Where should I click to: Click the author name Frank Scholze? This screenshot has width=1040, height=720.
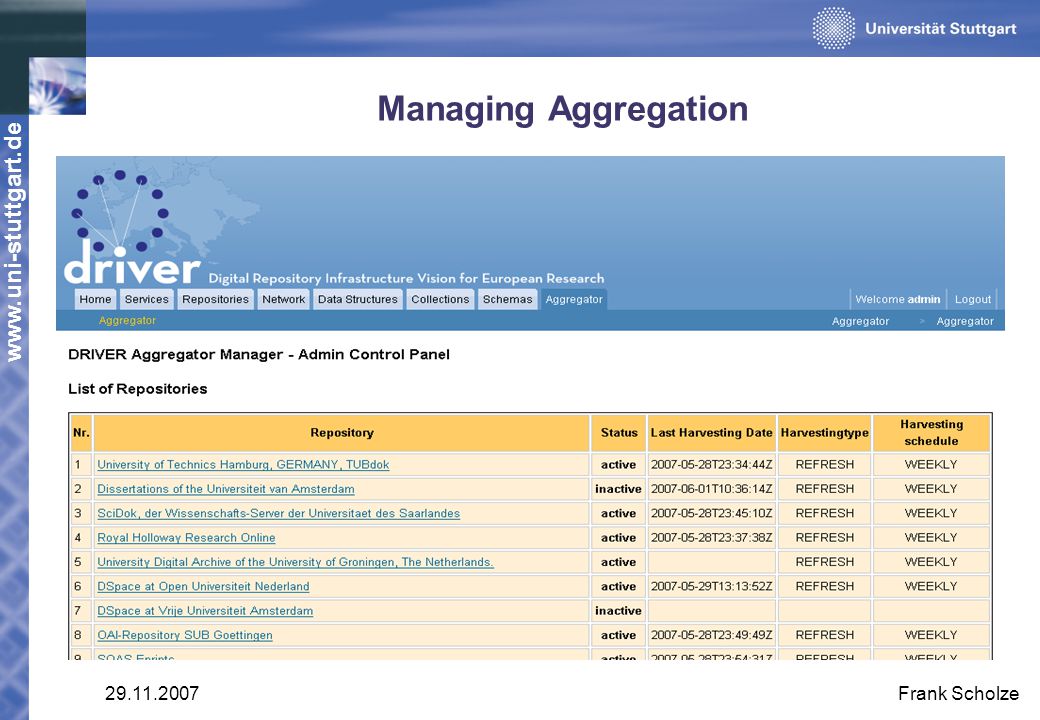958,693
